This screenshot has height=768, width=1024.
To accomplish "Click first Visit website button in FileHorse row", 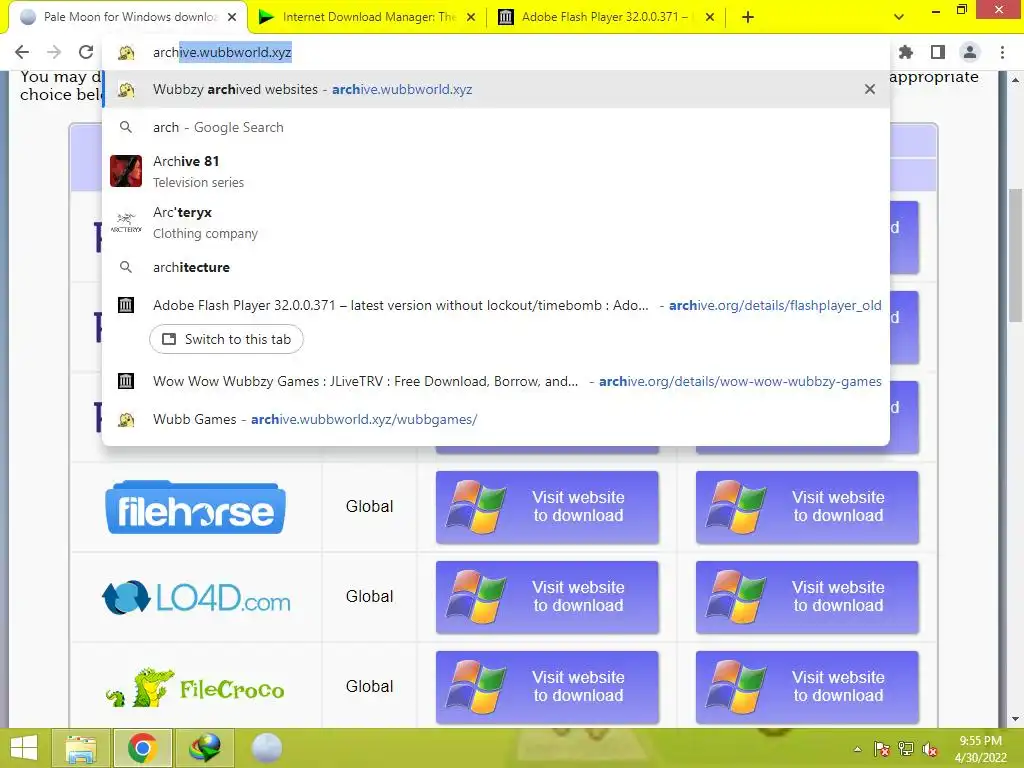I will click(x=547, y=507).
